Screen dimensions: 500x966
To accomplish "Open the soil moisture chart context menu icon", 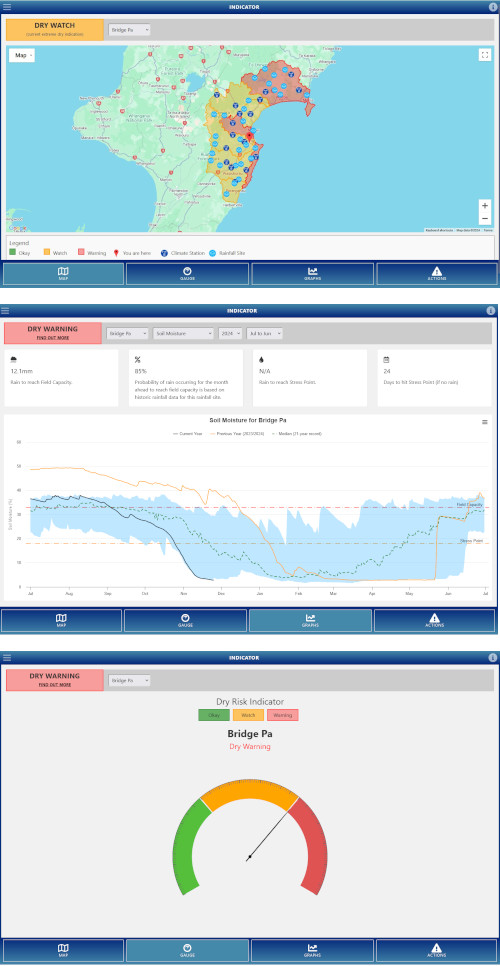I will pos(485,422).
